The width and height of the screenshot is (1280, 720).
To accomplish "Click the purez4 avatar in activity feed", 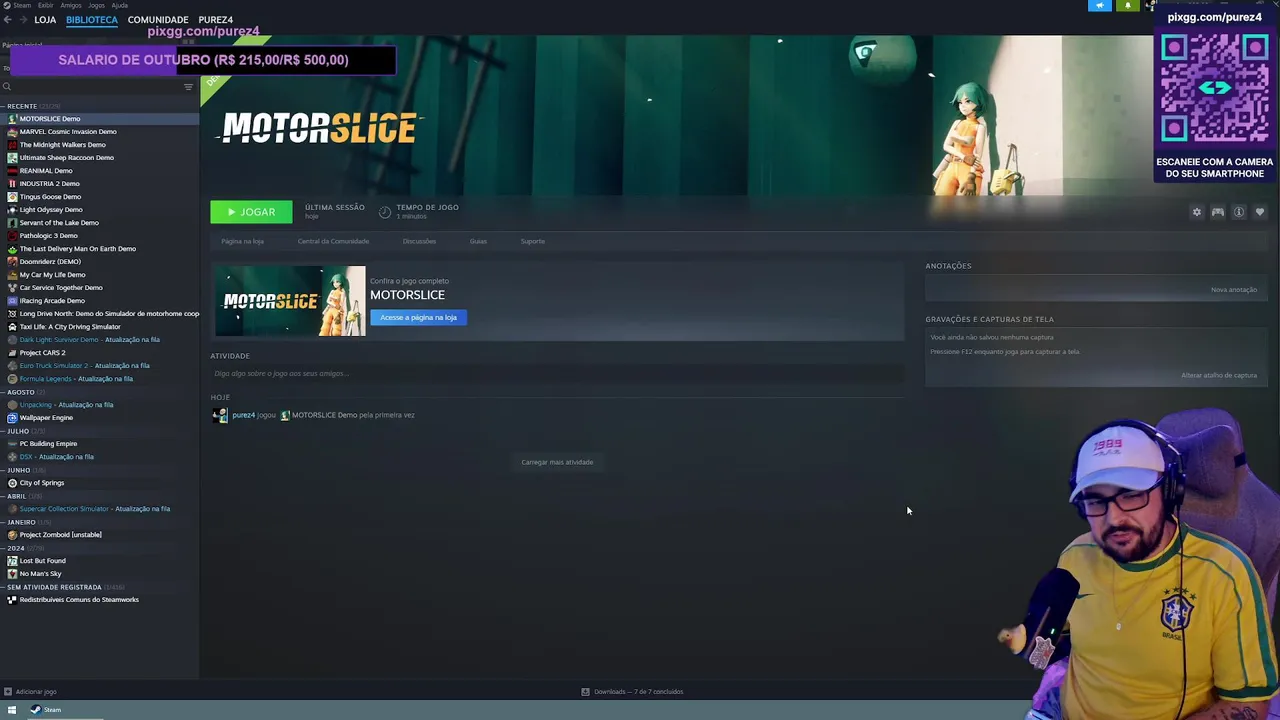I will [220, 415].
